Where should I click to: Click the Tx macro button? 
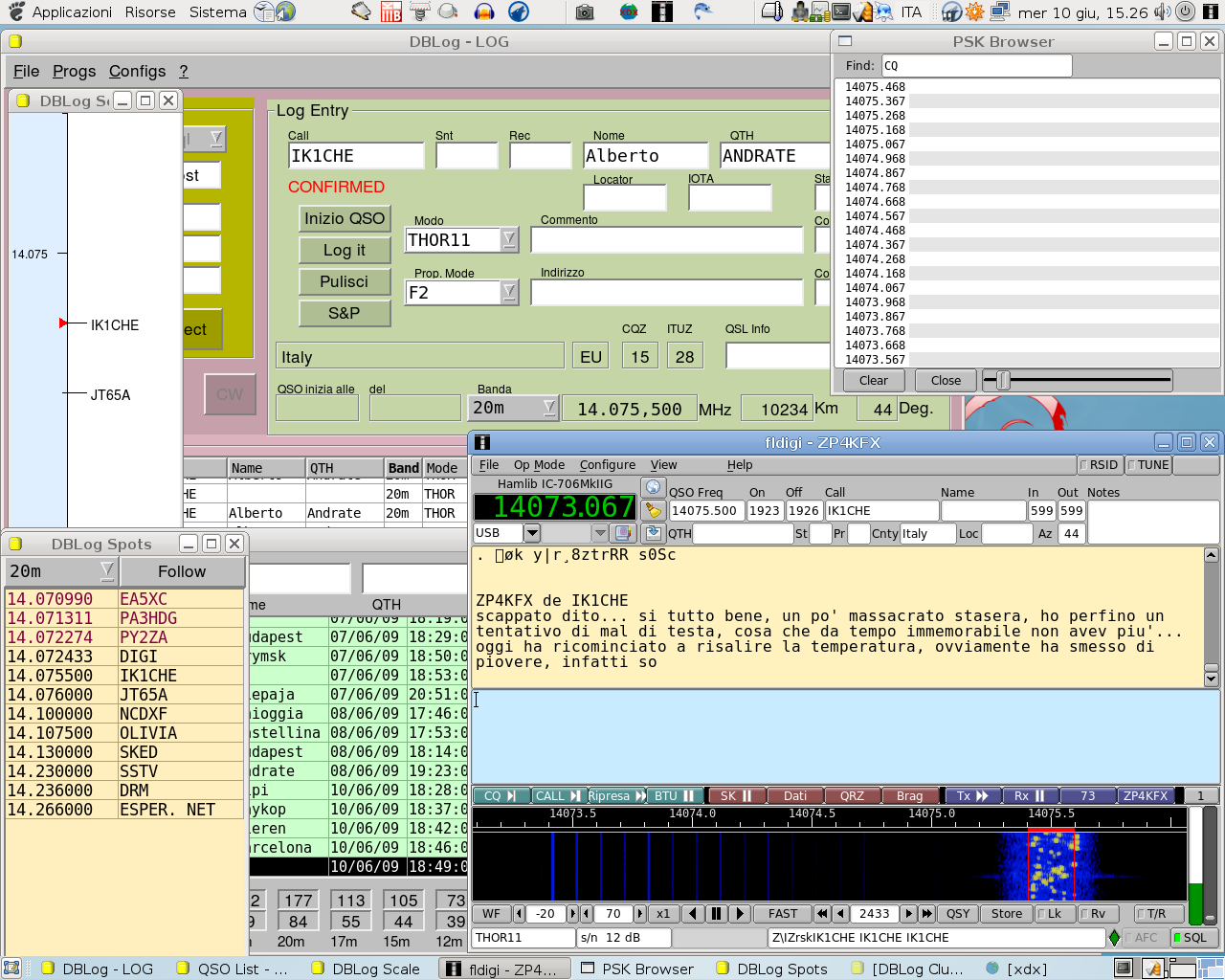972,795
